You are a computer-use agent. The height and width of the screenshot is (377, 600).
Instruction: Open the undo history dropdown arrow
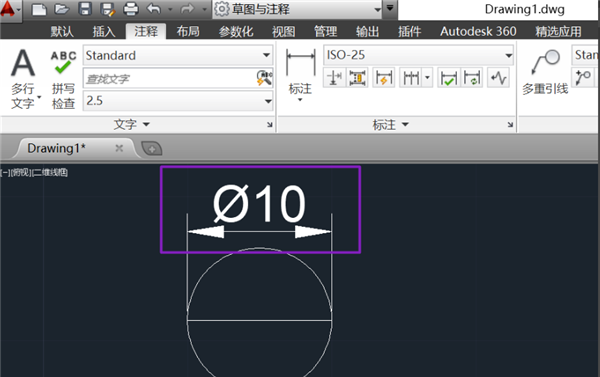tap(170, 10)
